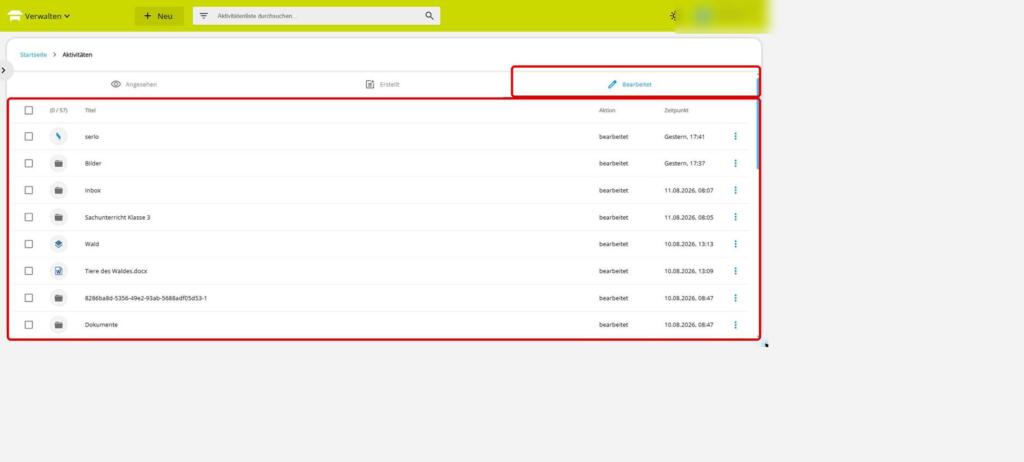Open options menu for Wald
1024x462 pixels.
[735, 244]
